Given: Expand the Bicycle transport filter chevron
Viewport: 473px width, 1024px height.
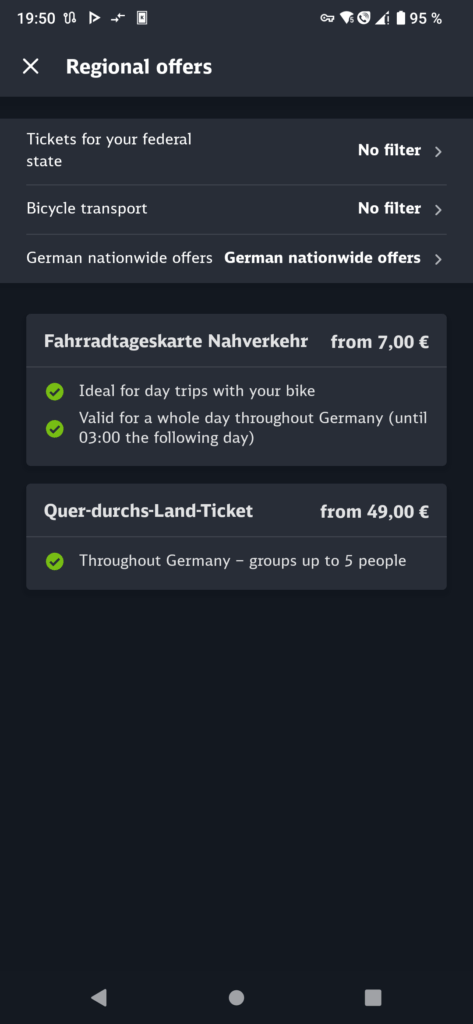Looking at the screenshot, I should (438, 210).
